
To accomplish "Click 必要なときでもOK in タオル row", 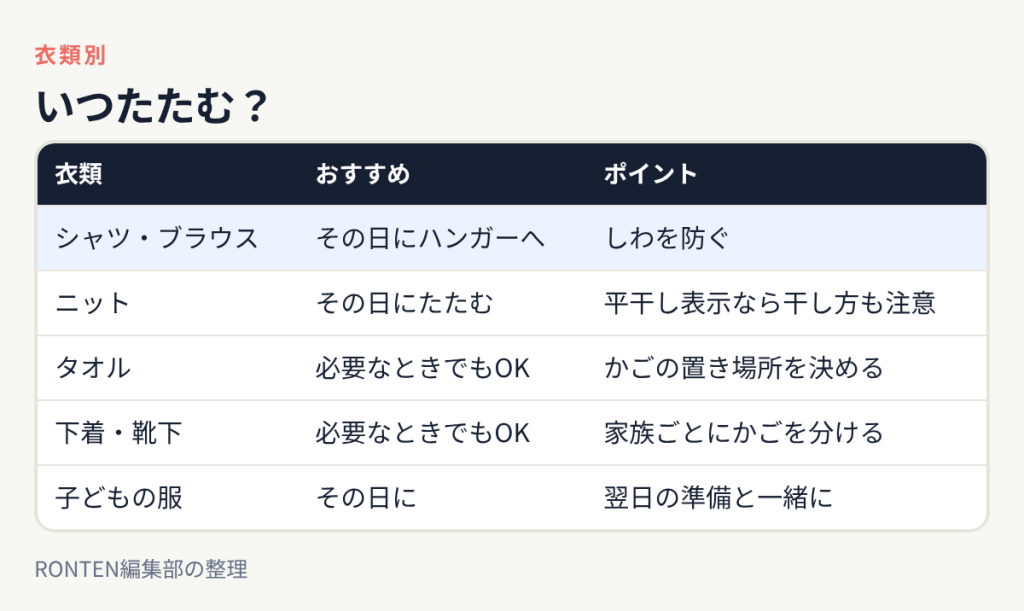I will (x=423, y=368).
